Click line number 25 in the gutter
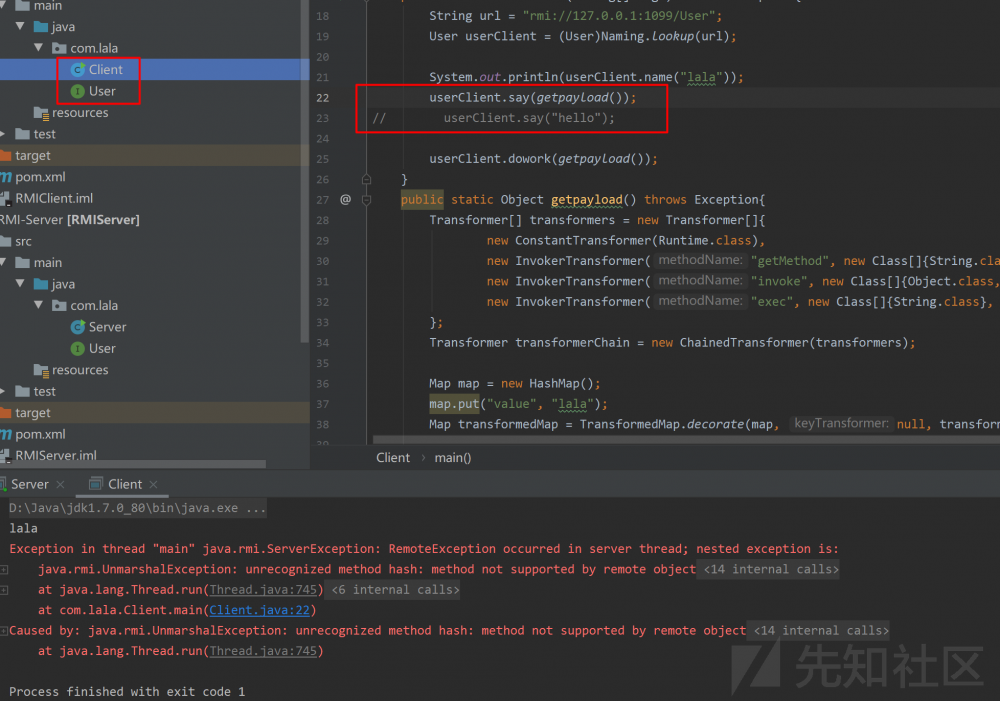 323,159
